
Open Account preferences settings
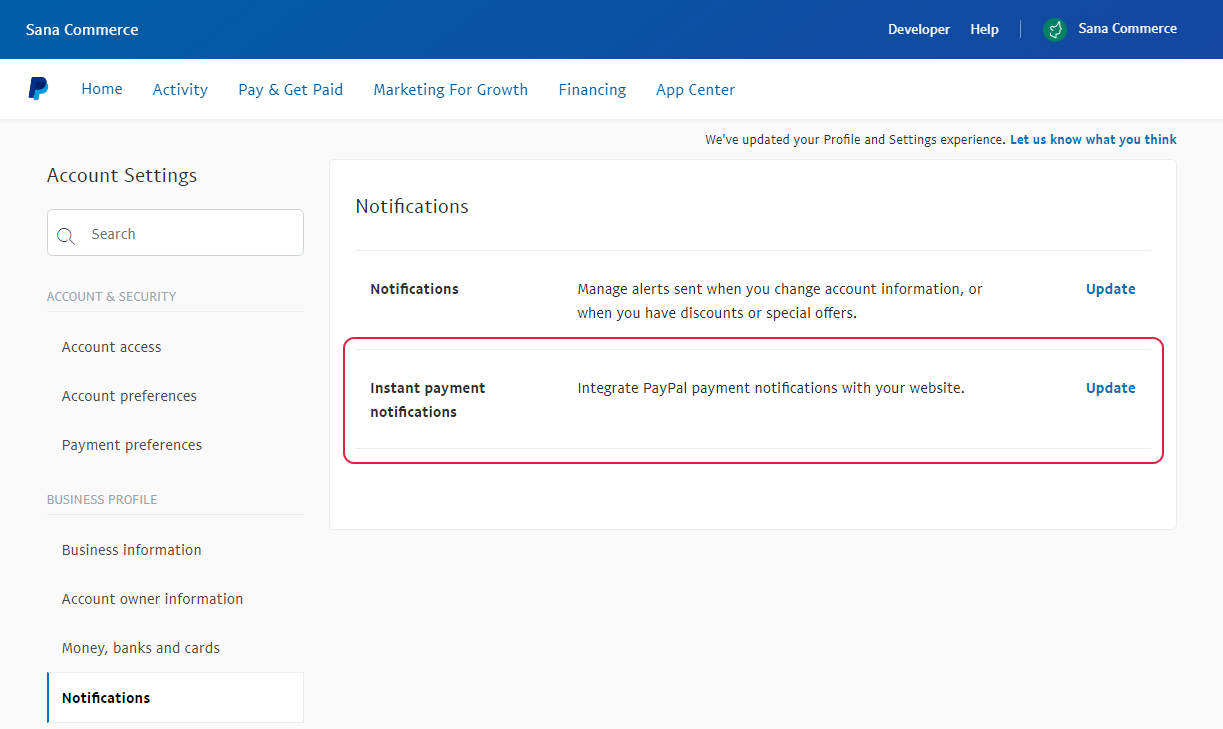pyautogui.click(x=129, y=396)
